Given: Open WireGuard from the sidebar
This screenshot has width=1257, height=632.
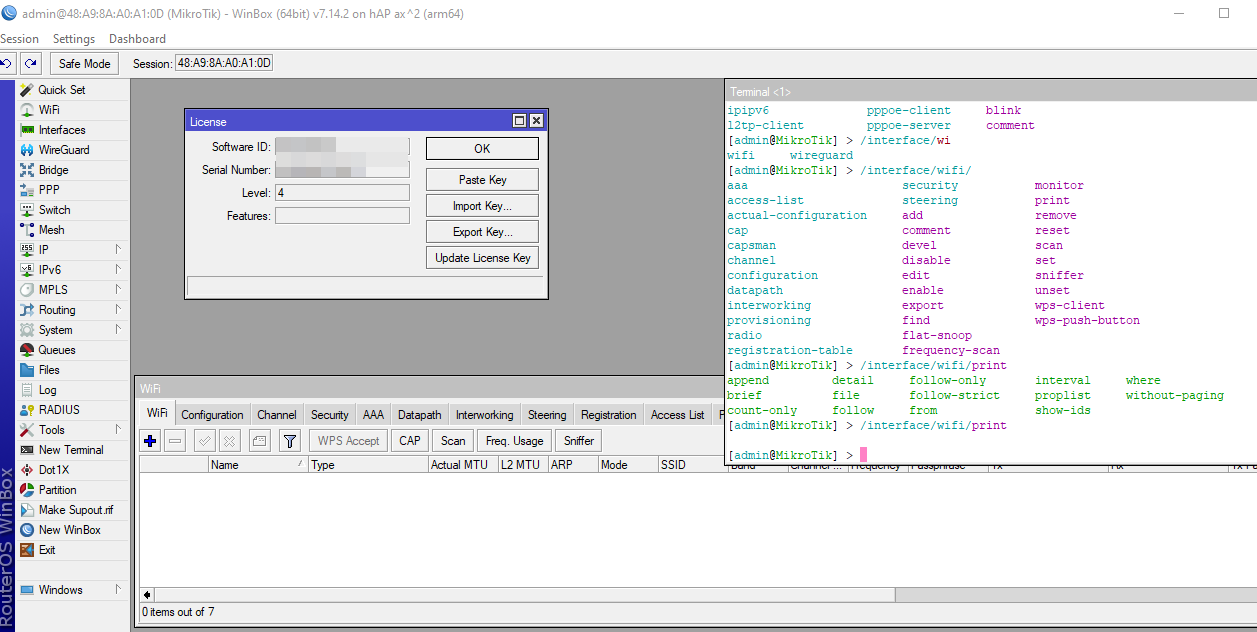Looking at the screenshot, I should tap(63, 150).
